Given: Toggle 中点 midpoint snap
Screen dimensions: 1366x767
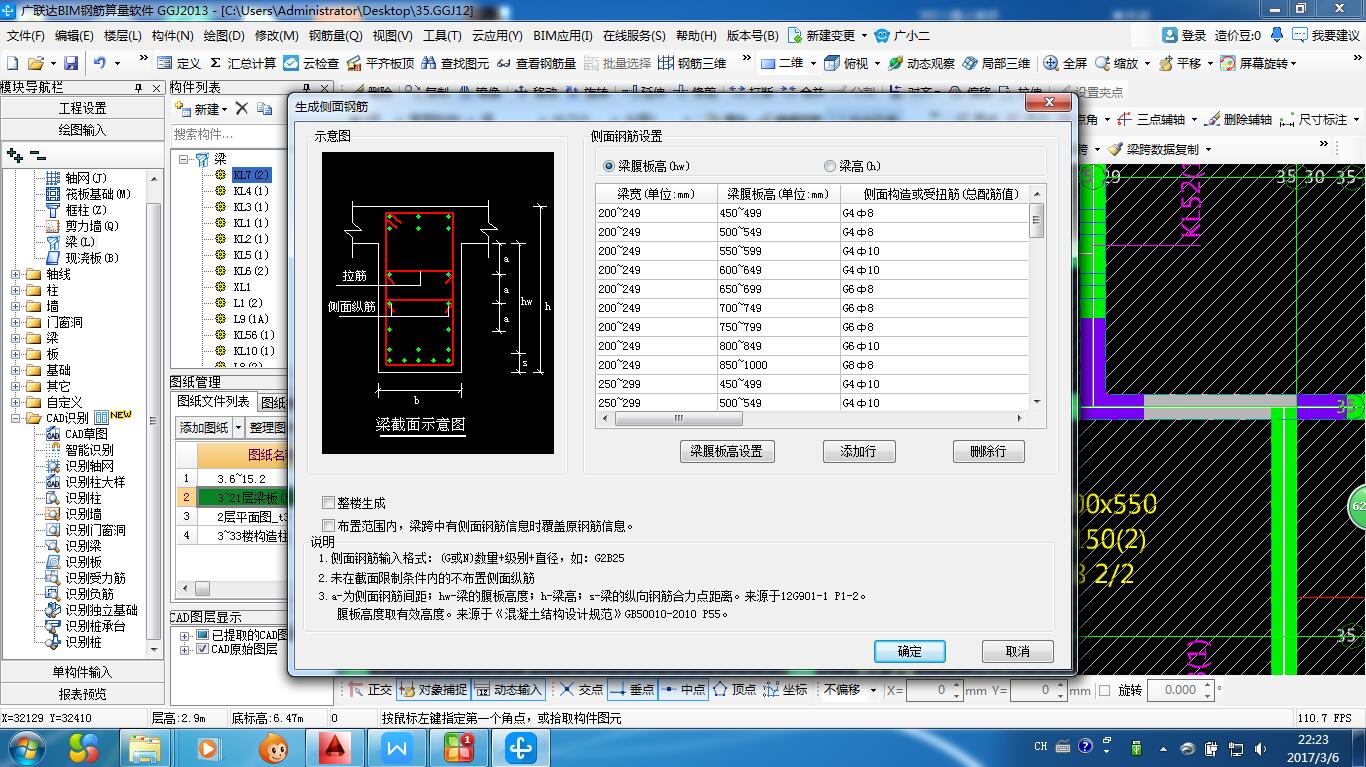Looking at the screenshot, I should click(683, 689).
